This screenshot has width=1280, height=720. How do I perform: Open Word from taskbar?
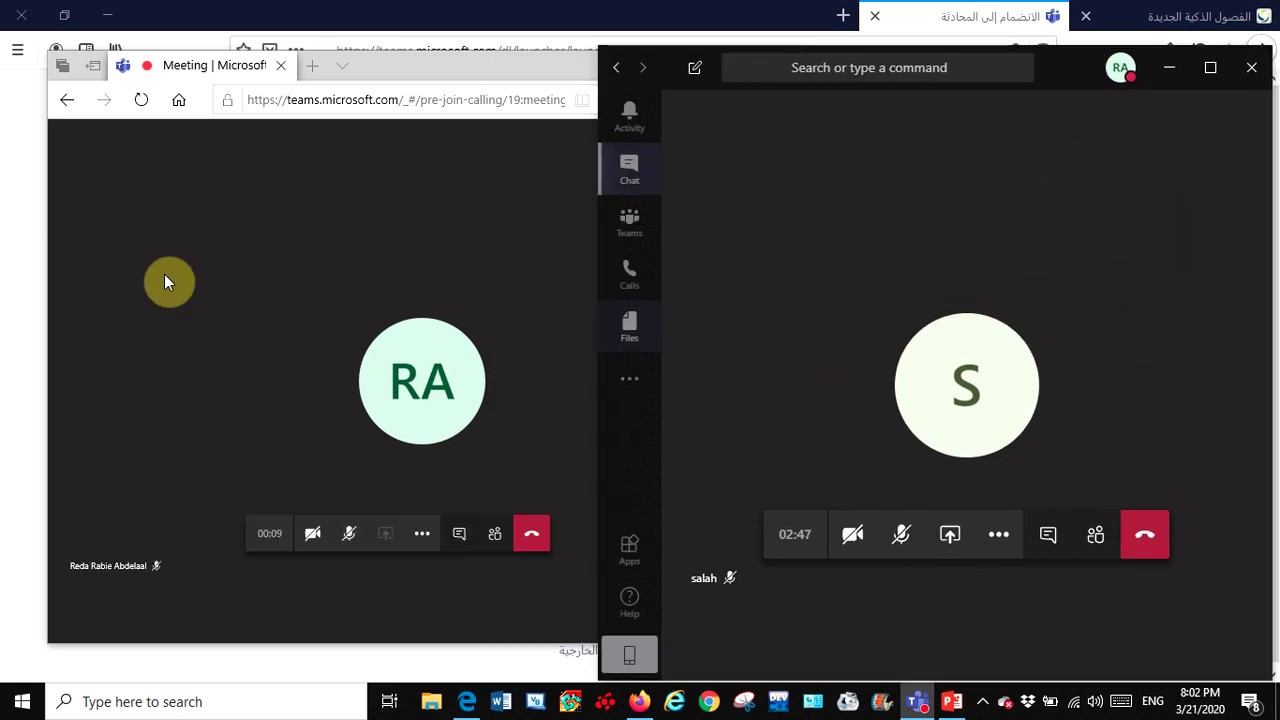(x=501, y=702)
